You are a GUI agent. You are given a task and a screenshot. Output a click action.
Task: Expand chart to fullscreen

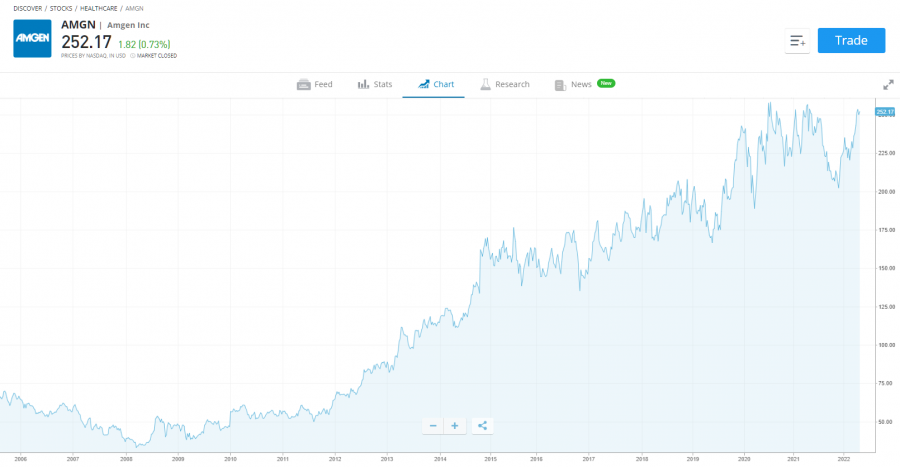click(x=888, y=85)
